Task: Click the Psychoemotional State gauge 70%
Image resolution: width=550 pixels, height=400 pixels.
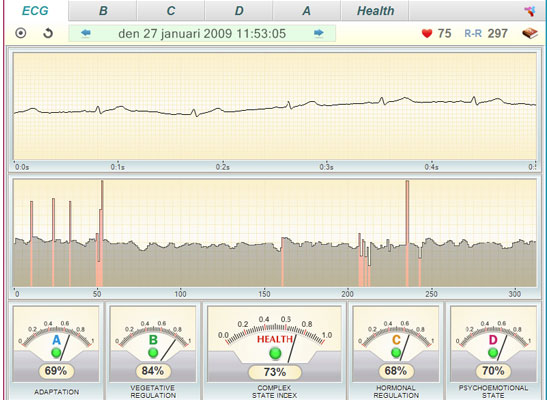Action: point(493,344)
